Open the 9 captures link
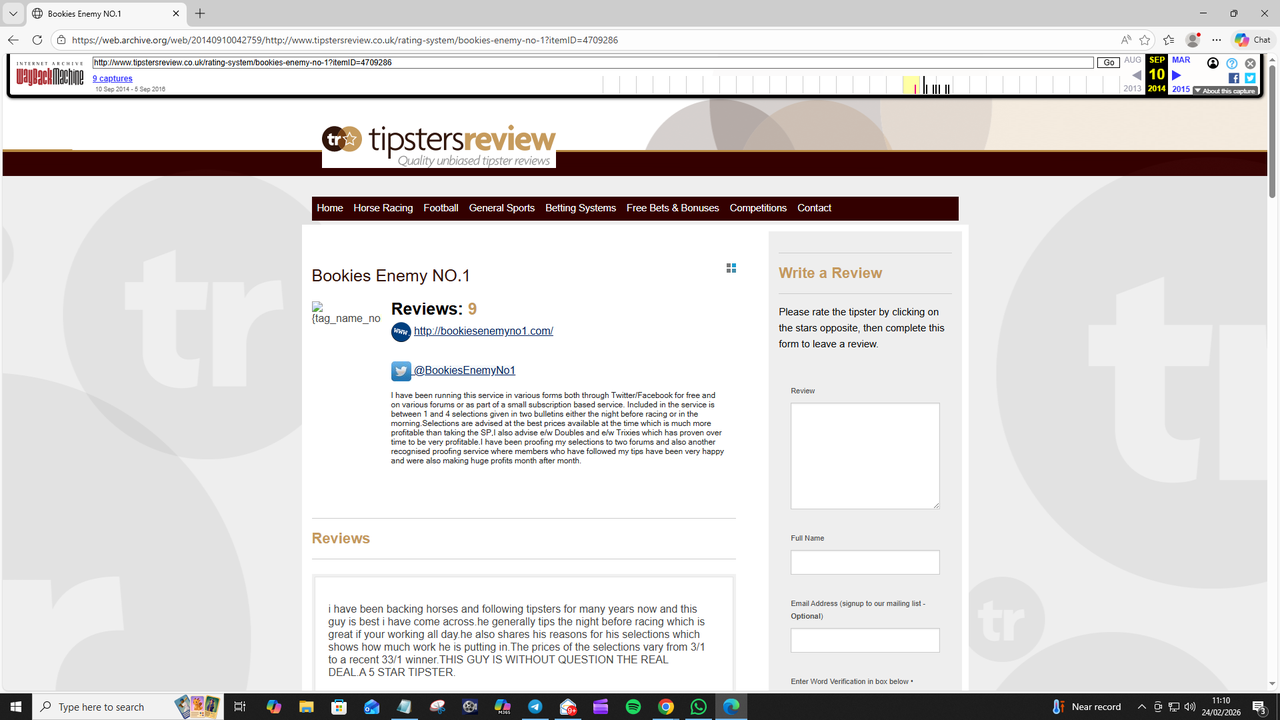This screenshot has width=1280, height=720. click(x=112, y=78)
